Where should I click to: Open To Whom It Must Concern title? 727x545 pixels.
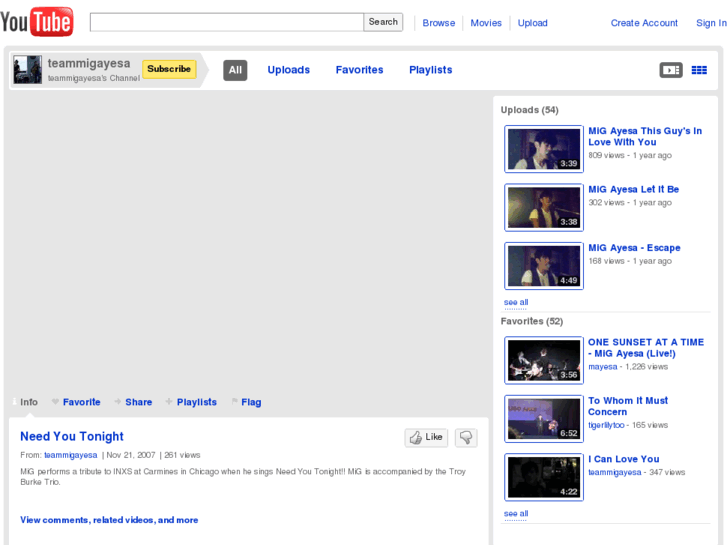coord(628,406)
